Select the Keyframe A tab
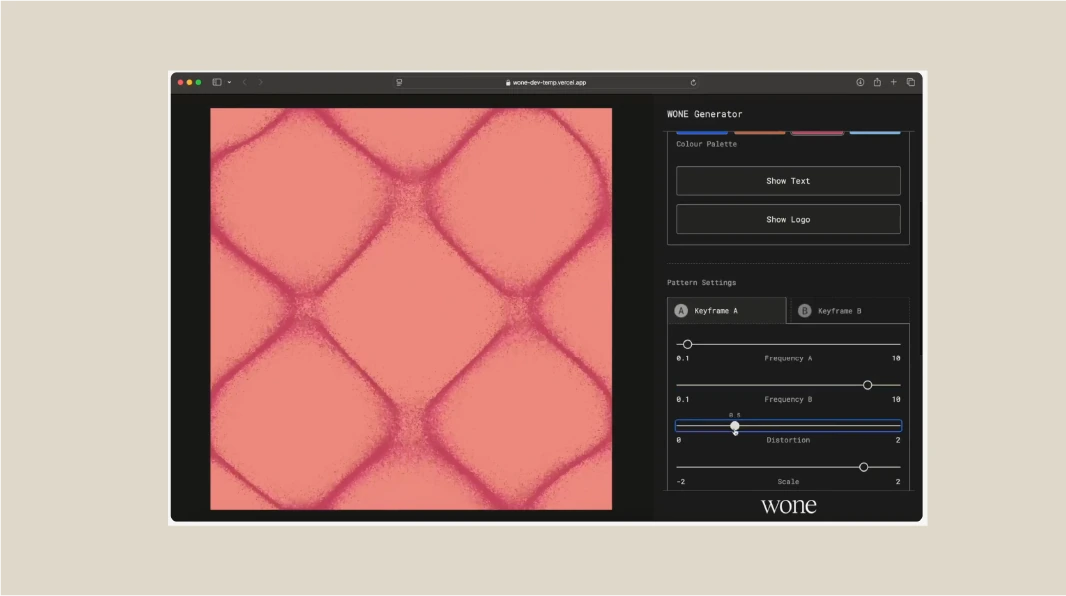Image resolution: width=1066 pixels, height=596 pixels. pos(726,311)
